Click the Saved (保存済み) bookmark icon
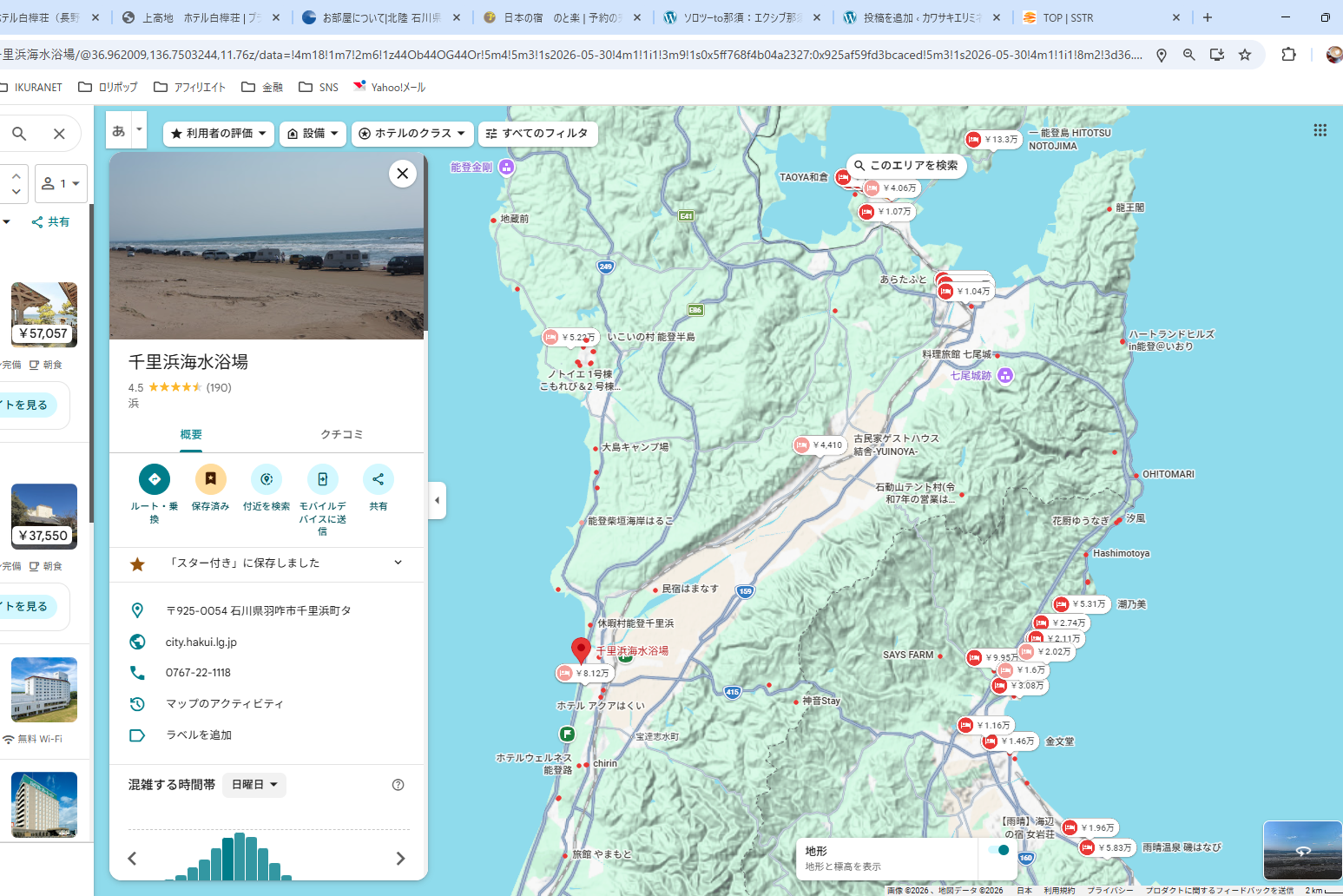Viewport: 1343px width, 896px height. (x=210, y=479)
